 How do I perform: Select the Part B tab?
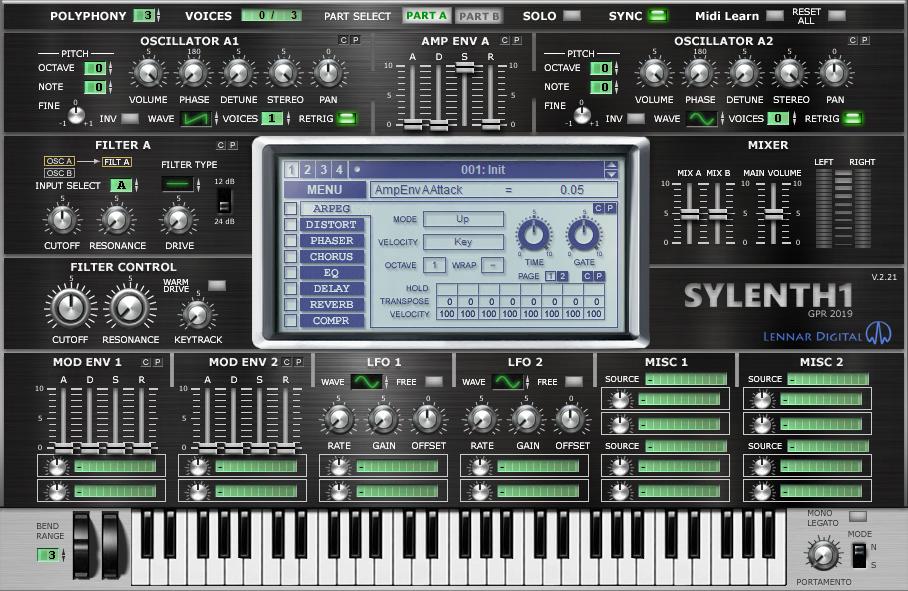(479, 16)
